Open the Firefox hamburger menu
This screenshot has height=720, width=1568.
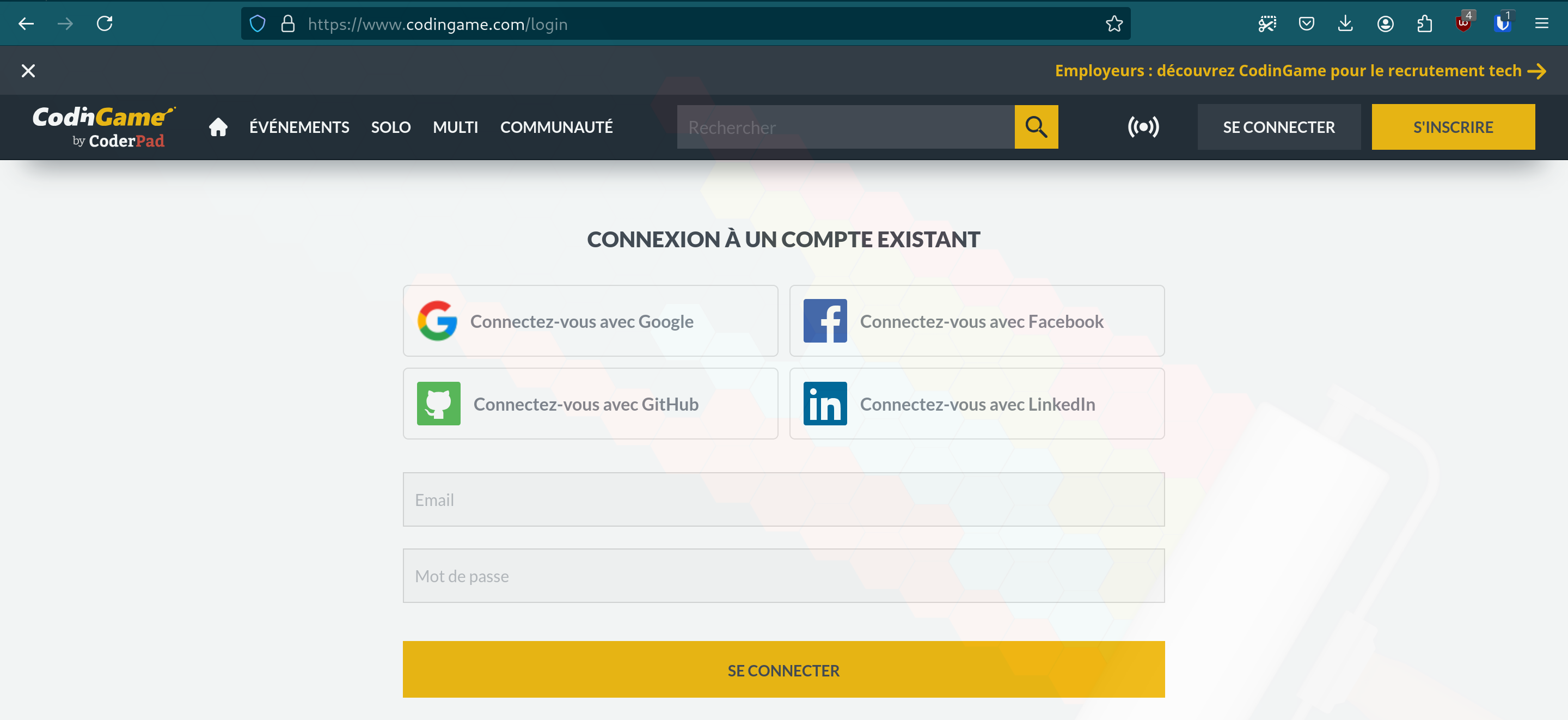(1542, 24)
